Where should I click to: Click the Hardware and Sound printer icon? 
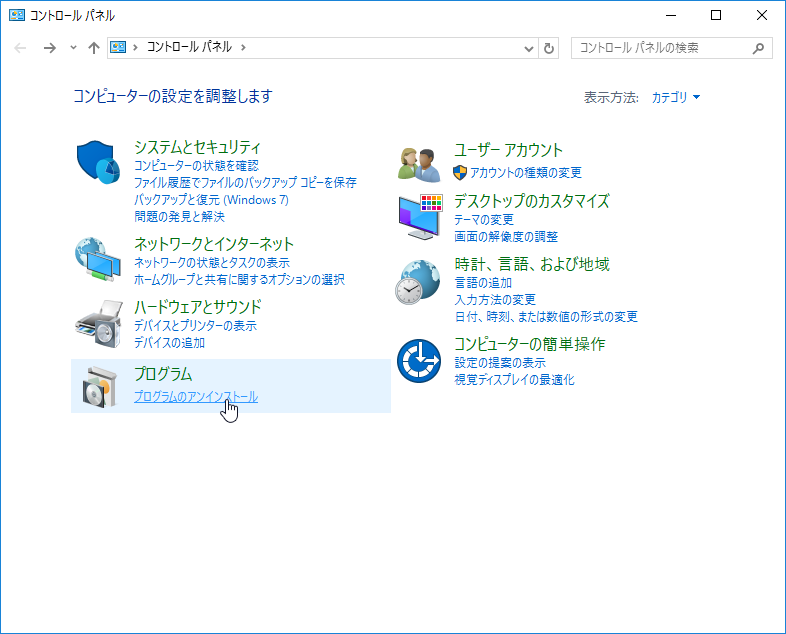pos(99,324)
